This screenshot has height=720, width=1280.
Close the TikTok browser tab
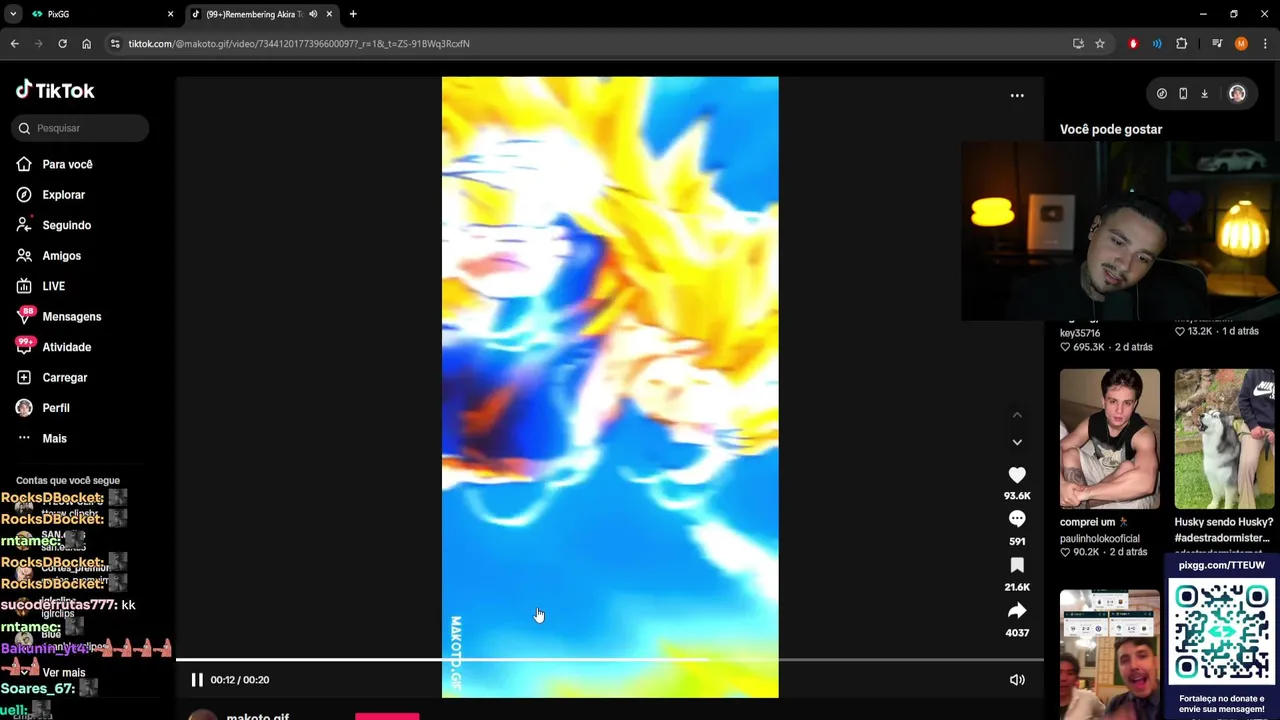pyautogui.click(x=329, y=14)
